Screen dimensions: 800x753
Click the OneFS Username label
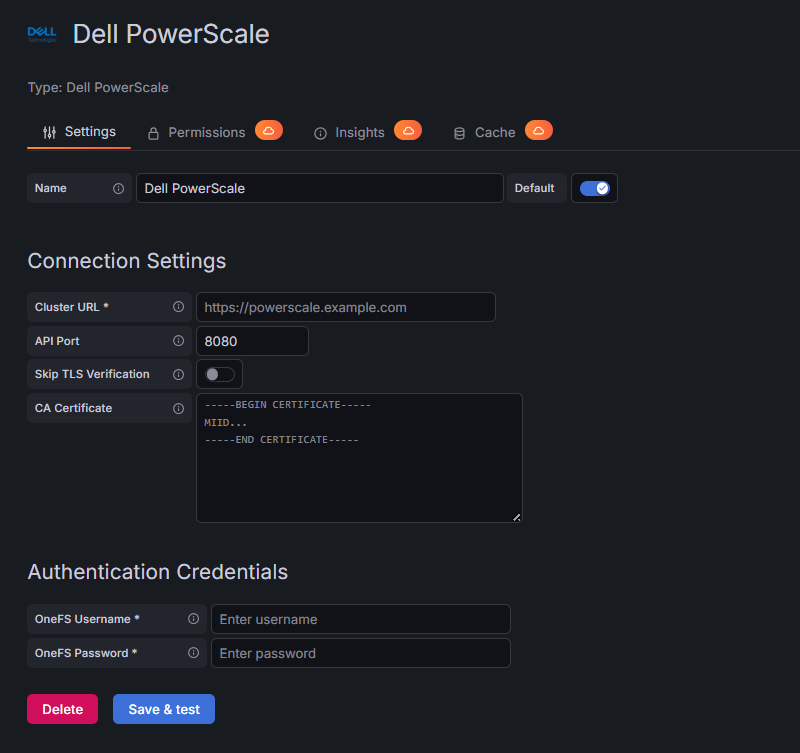click(x=87, y=619)
